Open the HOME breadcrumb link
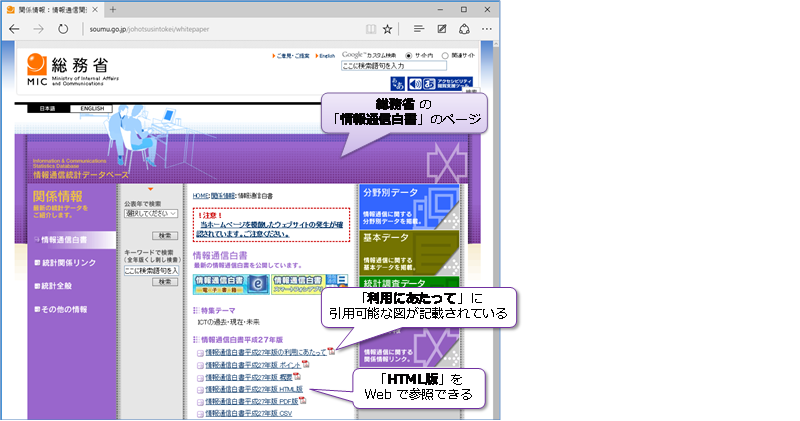 (x=200, y=195)
